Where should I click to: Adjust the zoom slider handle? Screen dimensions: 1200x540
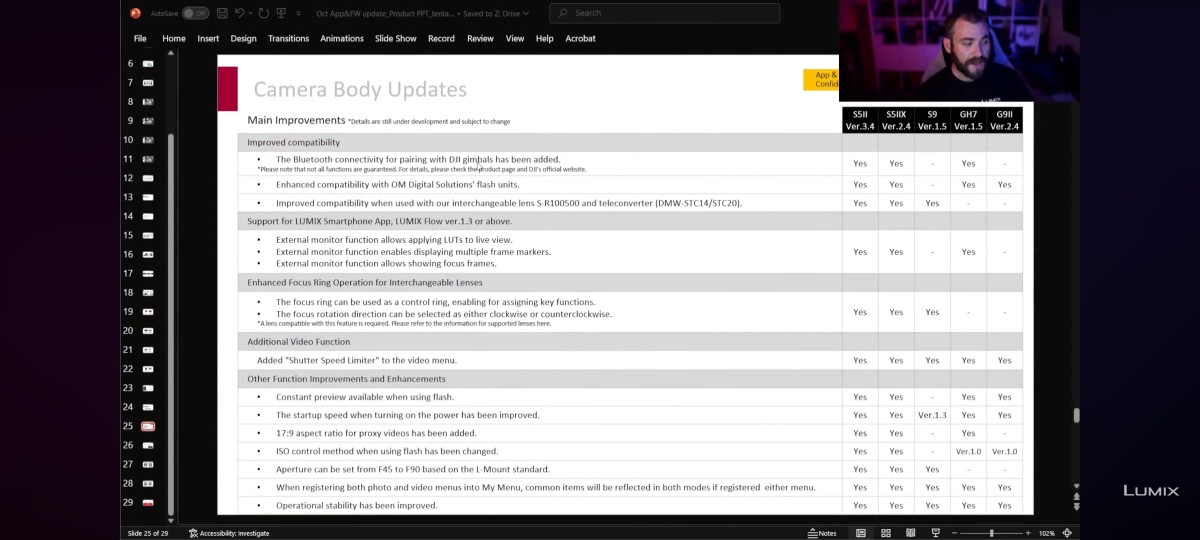pos(991,533)
